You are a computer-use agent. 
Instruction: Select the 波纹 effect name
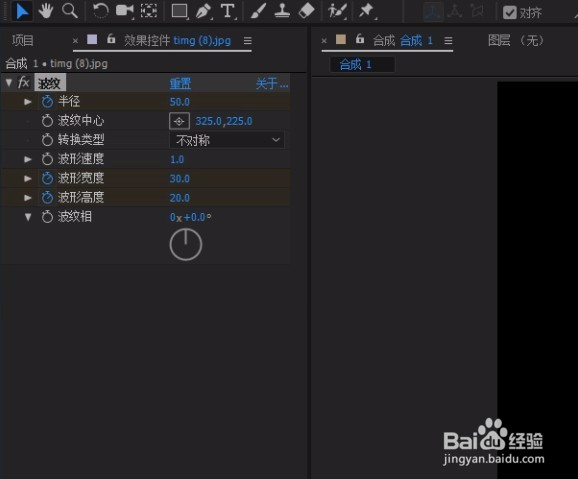point(49,83)
